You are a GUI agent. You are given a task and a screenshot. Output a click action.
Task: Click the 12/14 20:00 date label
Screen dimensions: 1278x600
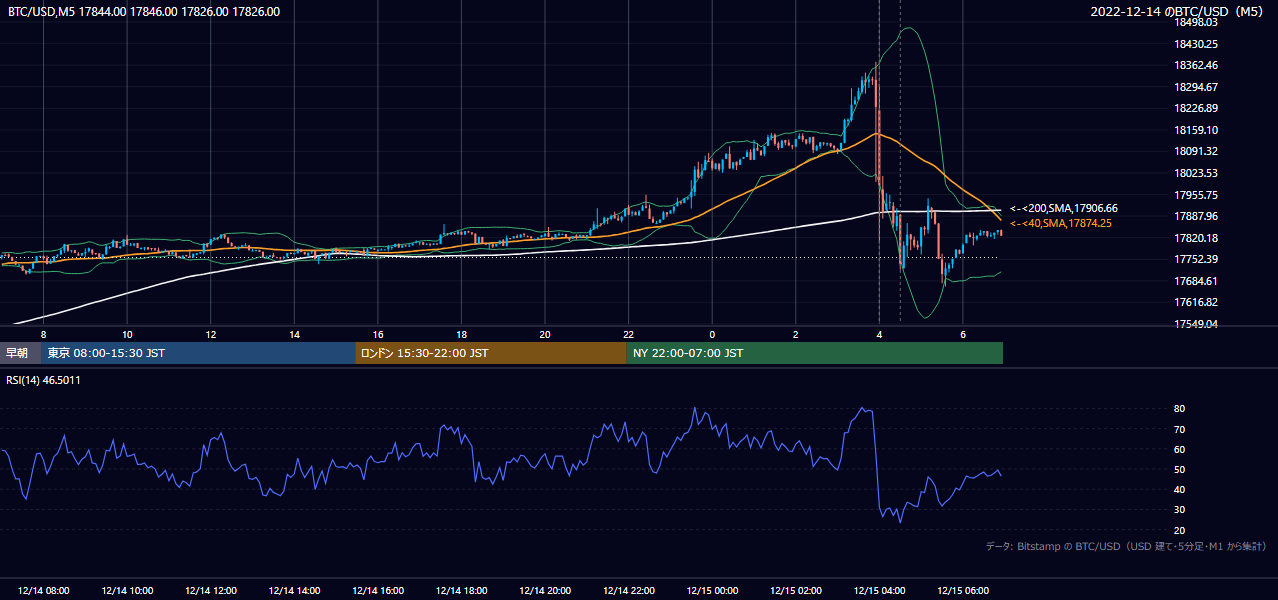pyautogui.click(x=544, y=591)
